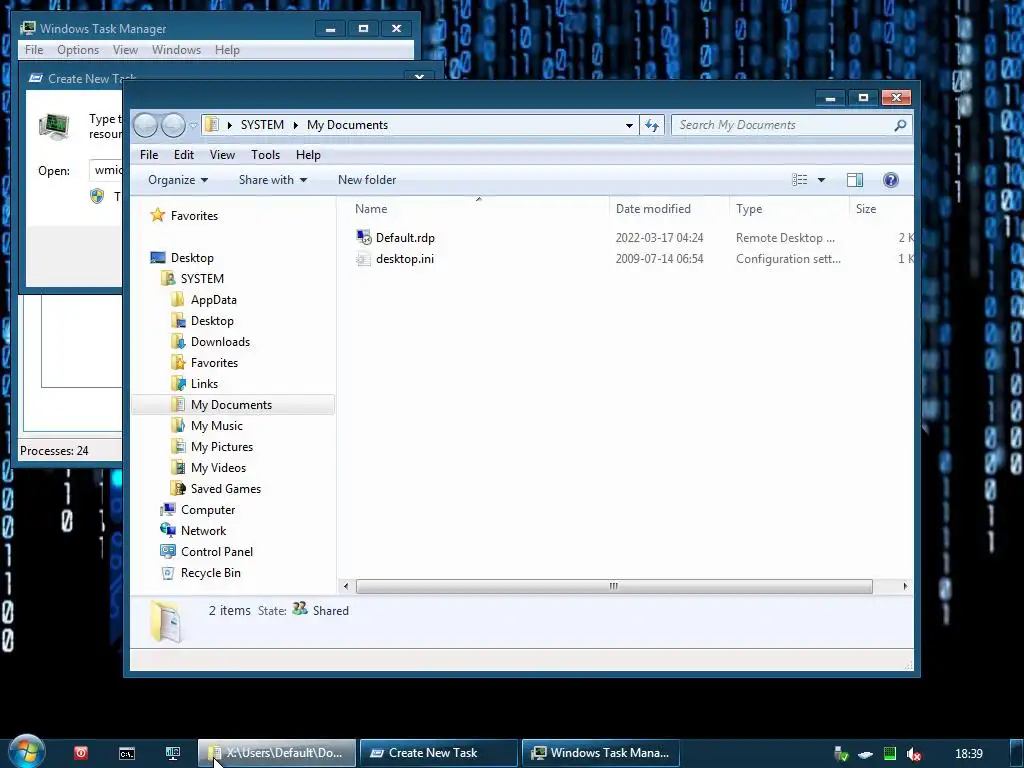Image resolution: width=1024 pixels, height=768 pixels.
Task: Open the File menu in Explorer
Action: (x=149, y=155)
